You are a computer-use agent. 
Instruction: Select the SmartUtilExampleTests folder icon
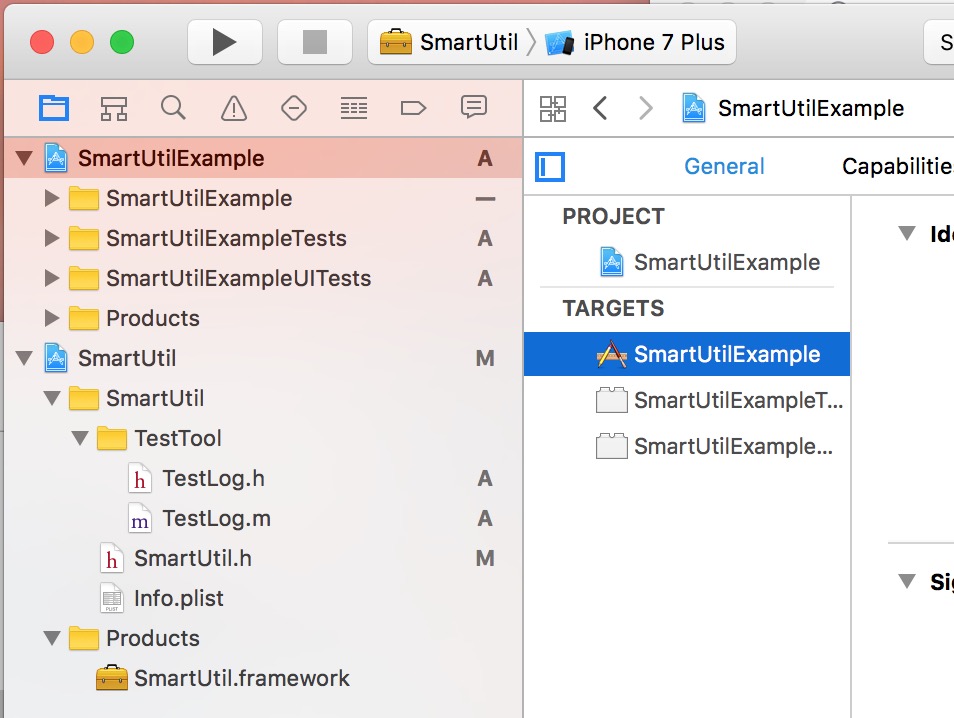(84, 239)
